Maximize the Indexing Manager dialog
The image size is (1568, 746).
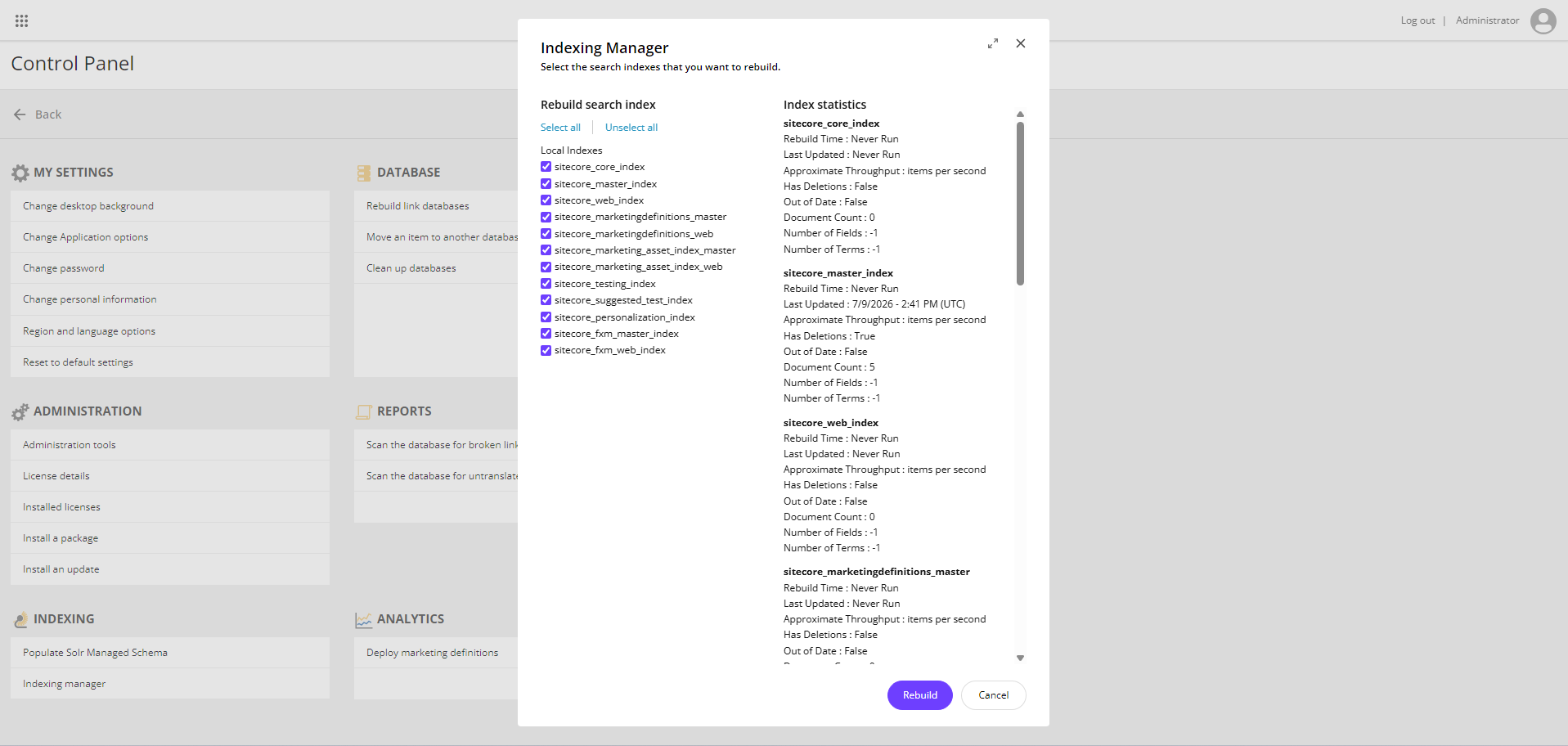pyautogui.click(x=992, y=43)
